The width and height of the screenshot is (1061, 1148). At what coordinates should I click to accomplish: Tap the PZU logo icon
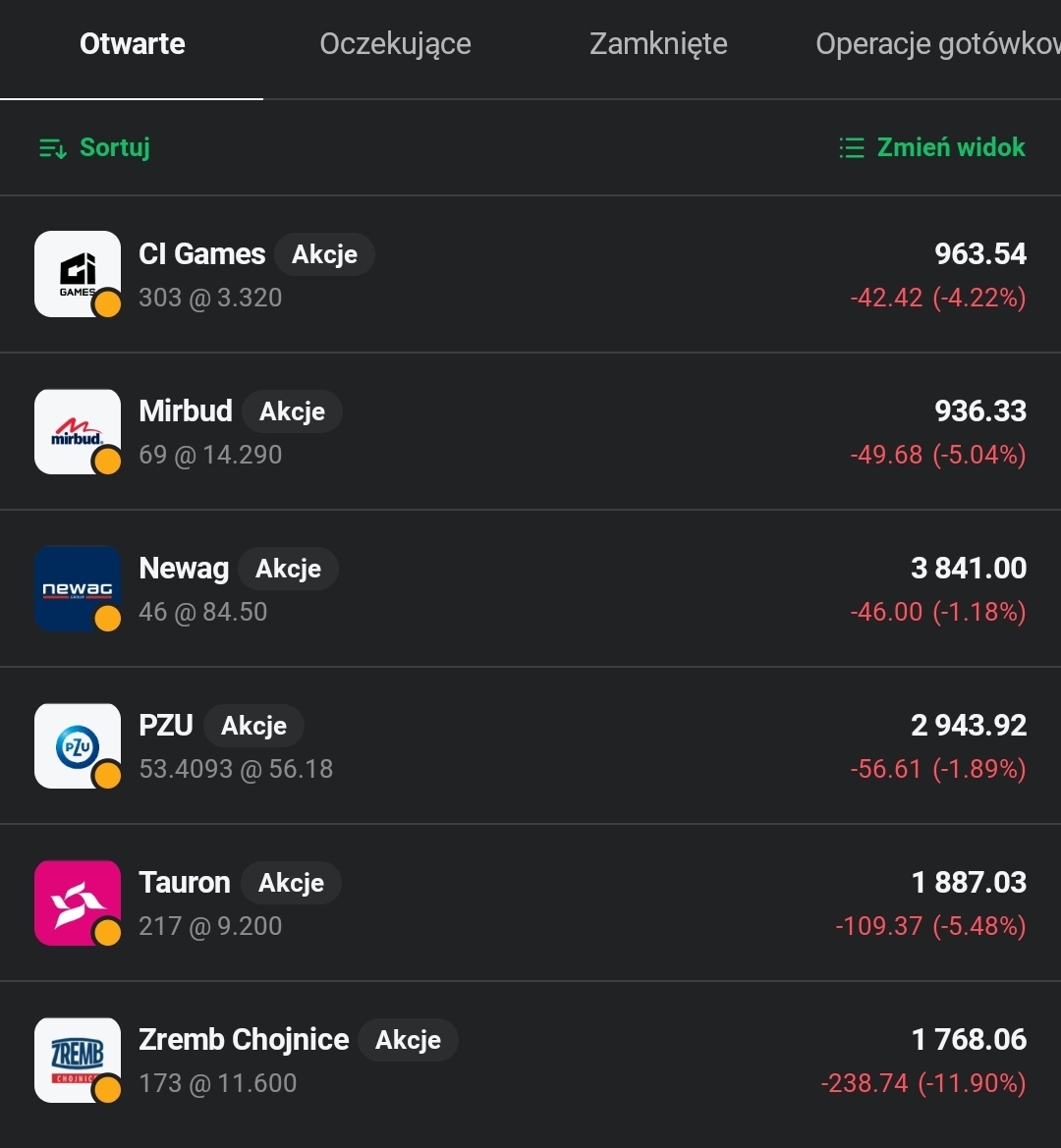pos(77,745)
